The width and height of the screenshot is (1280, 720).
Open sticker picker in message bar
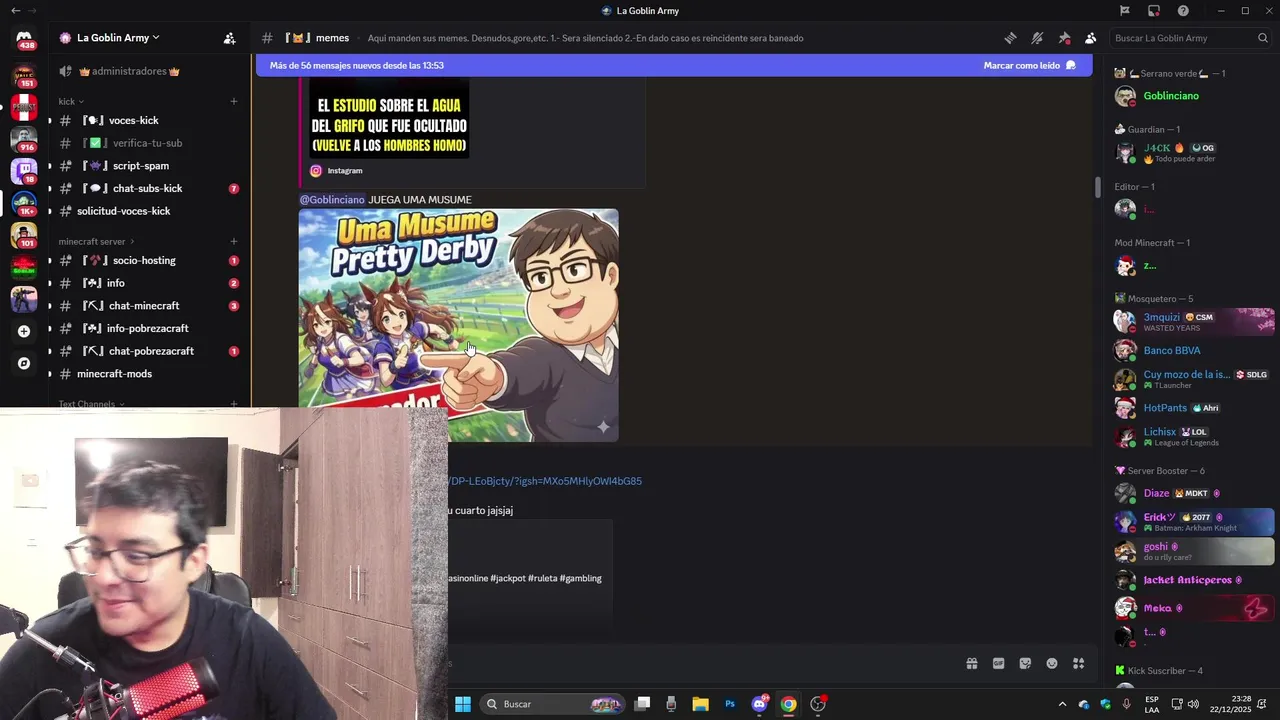tap(1025, 663)
